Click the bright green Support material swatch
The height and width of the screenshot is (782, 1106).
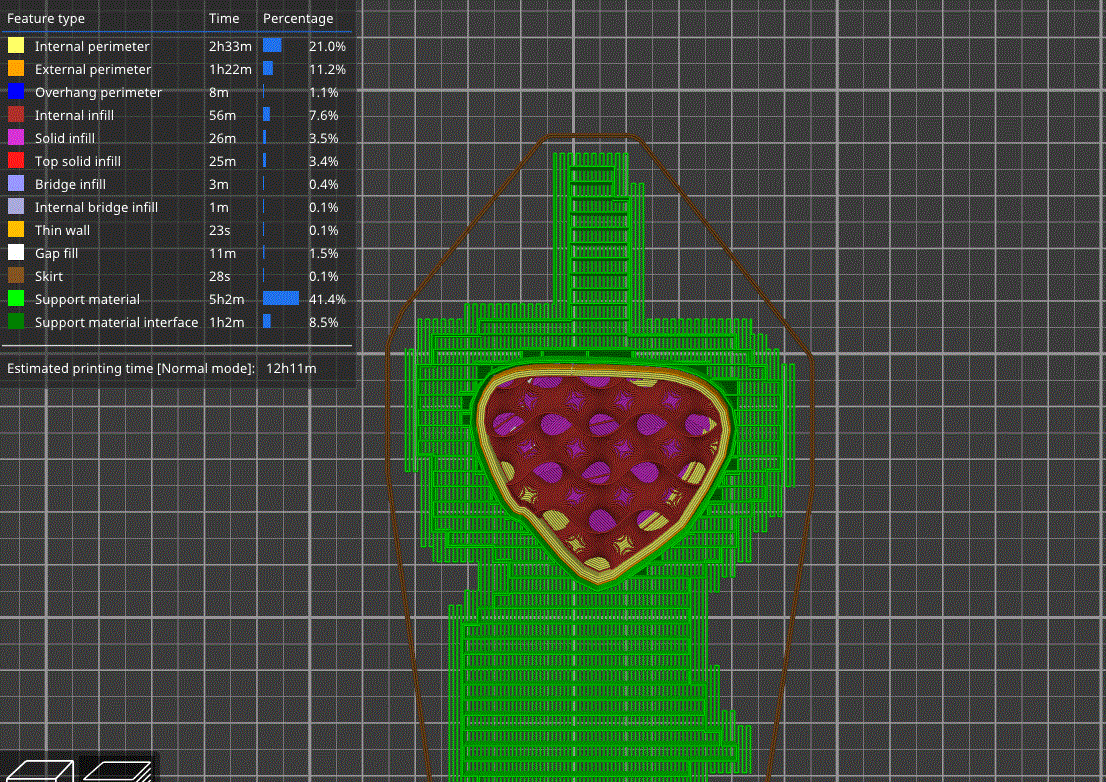16,299
